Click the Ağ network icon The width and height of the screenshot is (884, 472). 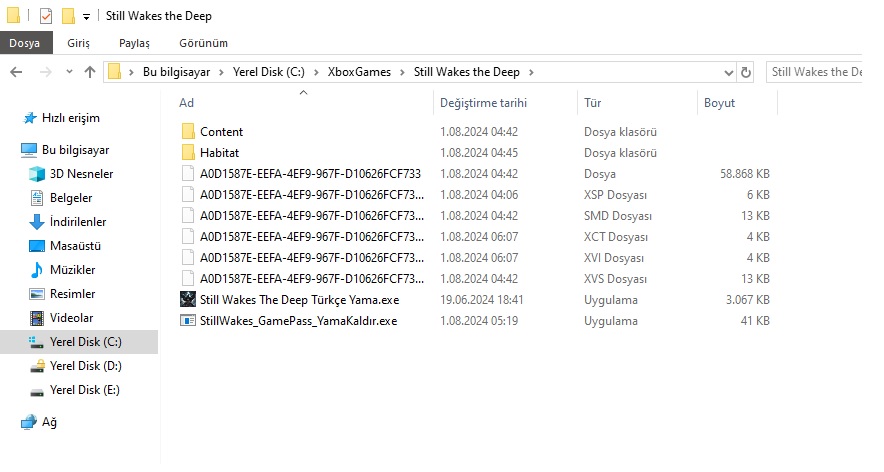pos(29,422)
